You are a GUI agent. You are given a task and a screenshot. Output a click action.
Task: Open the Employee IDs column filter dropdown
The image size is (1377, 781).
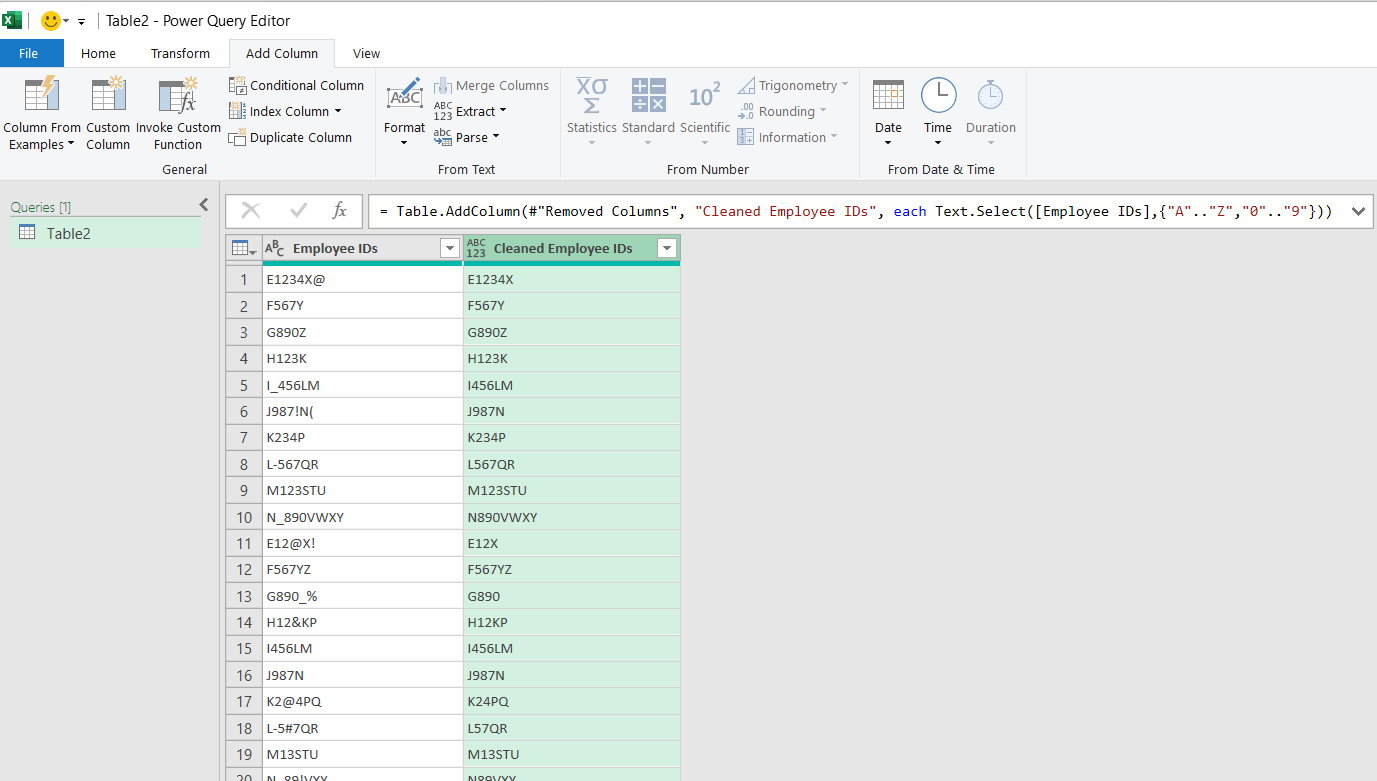pyautogui.click(x=449, y=248)
